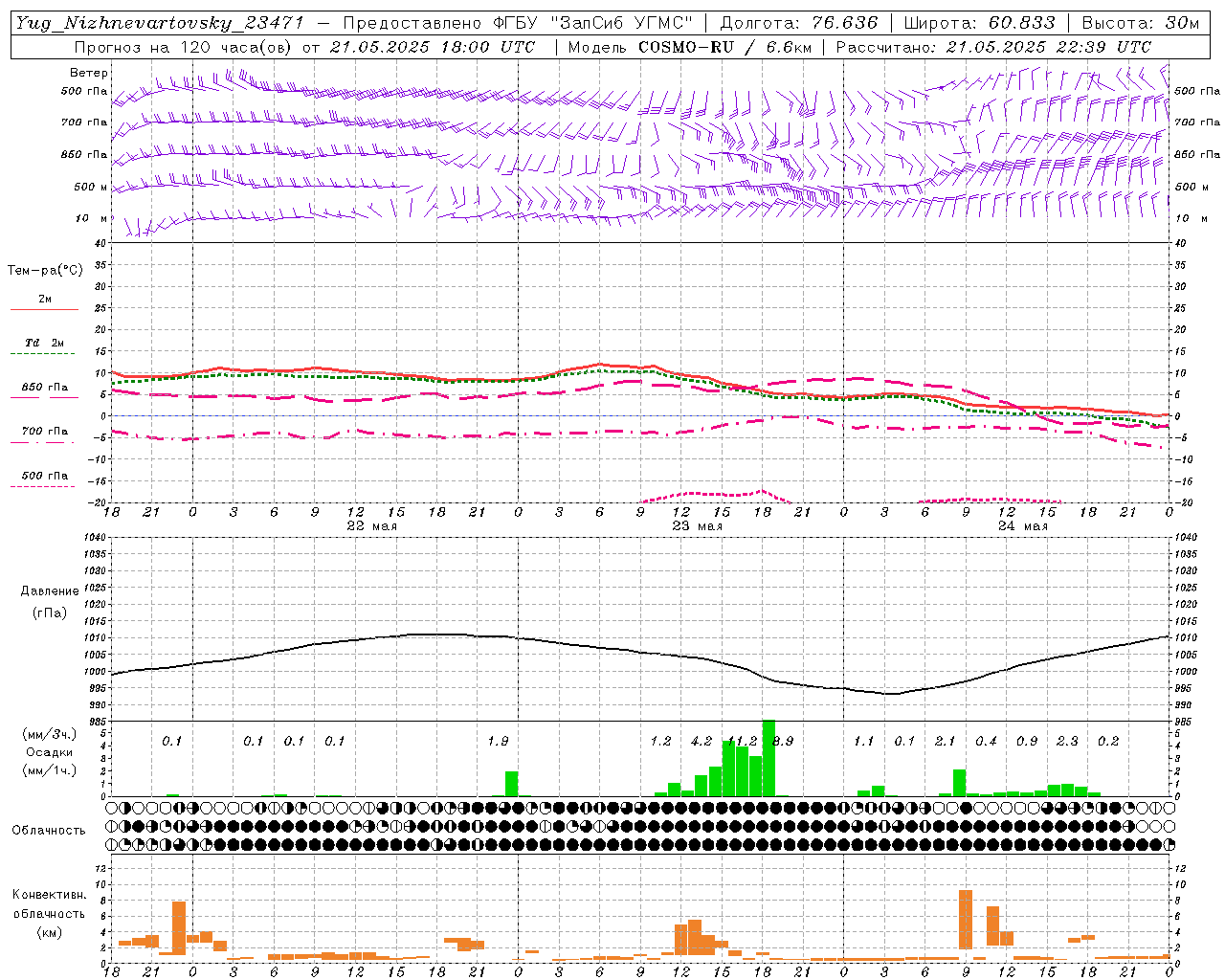Click the 0.4 precipitation value
The image size is (1225, 980).
(x=986, y=742)
